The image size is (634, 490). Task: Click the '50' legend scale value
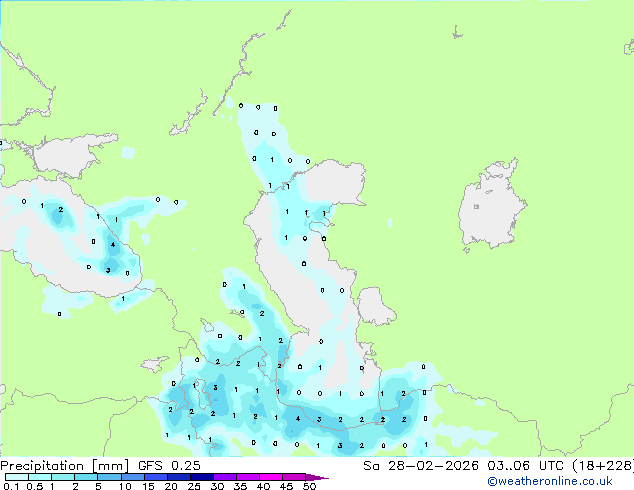coord(310,486)
